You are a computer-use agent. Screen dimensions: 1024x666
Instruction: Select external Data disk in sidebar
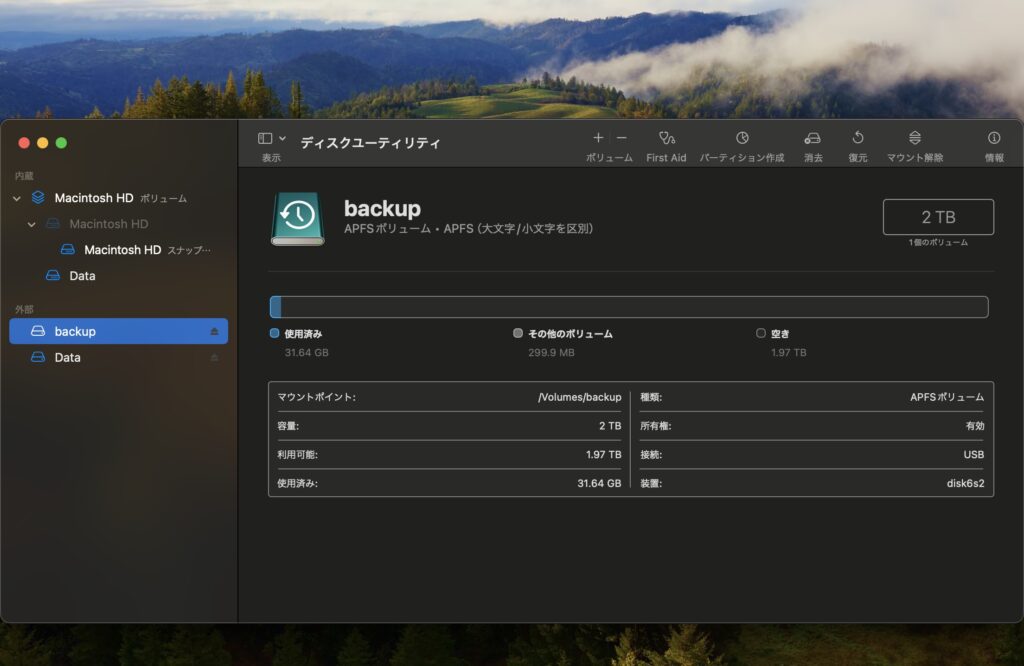pos(68,357)
